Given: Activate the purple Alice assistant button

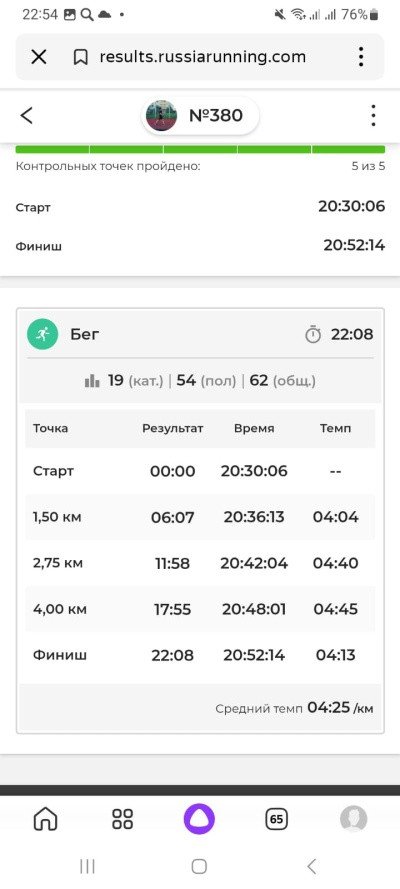Looking at the screenshot, I should (x=199, y=819).
